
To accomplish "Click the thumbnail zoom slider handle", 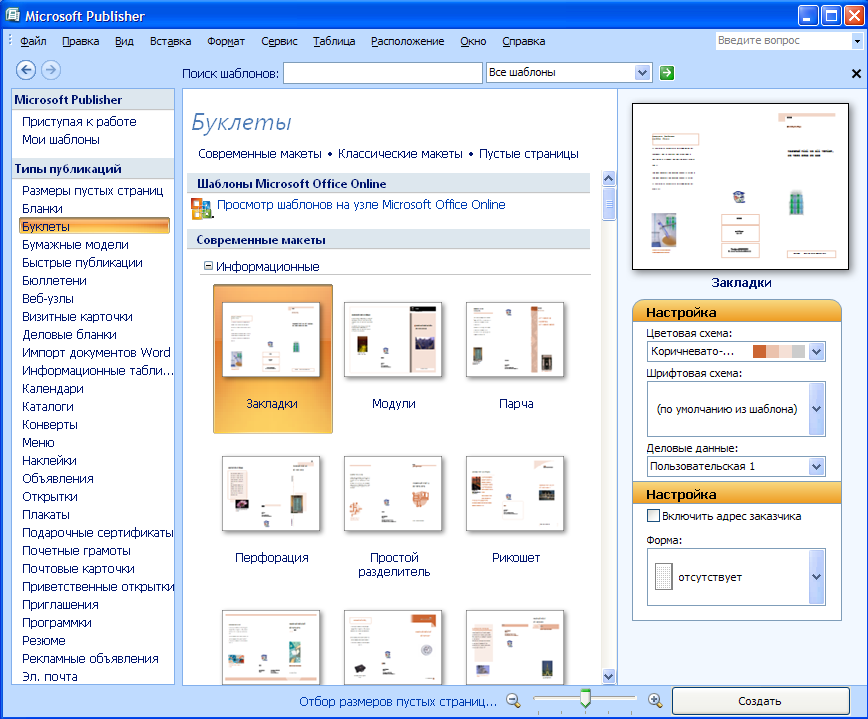I will click(x=585, y=699).
